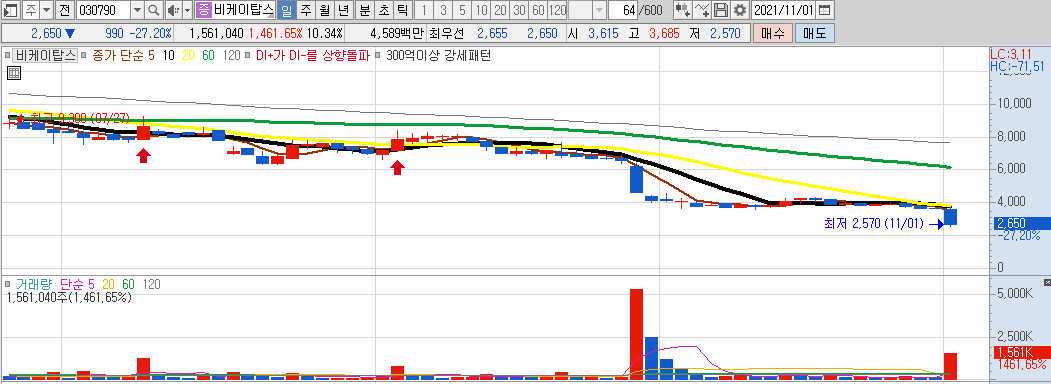1051x384 pixels.
Task: Select the 60 interval button
Action: 538,10
